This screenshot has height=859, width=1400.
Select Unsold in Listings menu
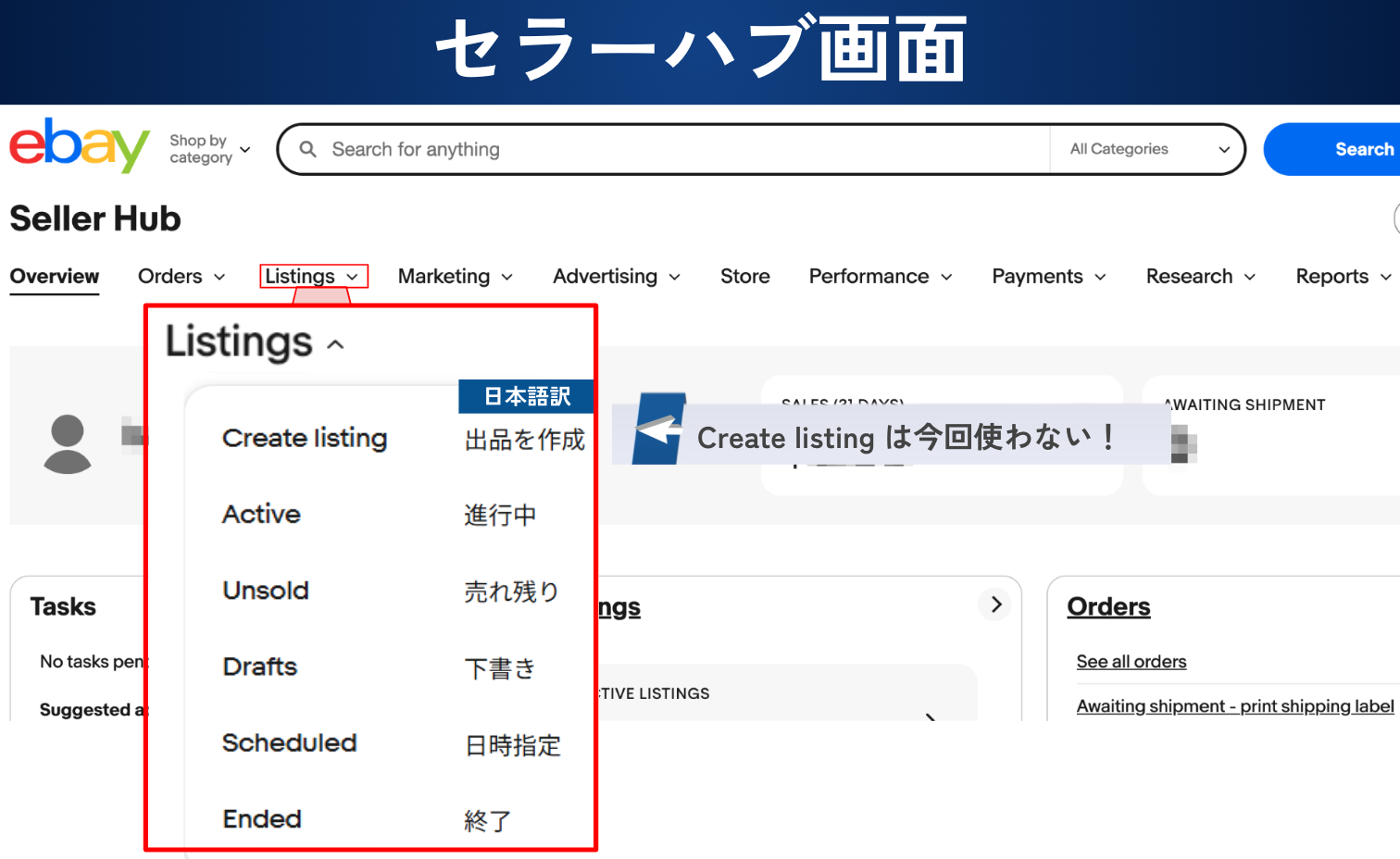coord(266,590)
